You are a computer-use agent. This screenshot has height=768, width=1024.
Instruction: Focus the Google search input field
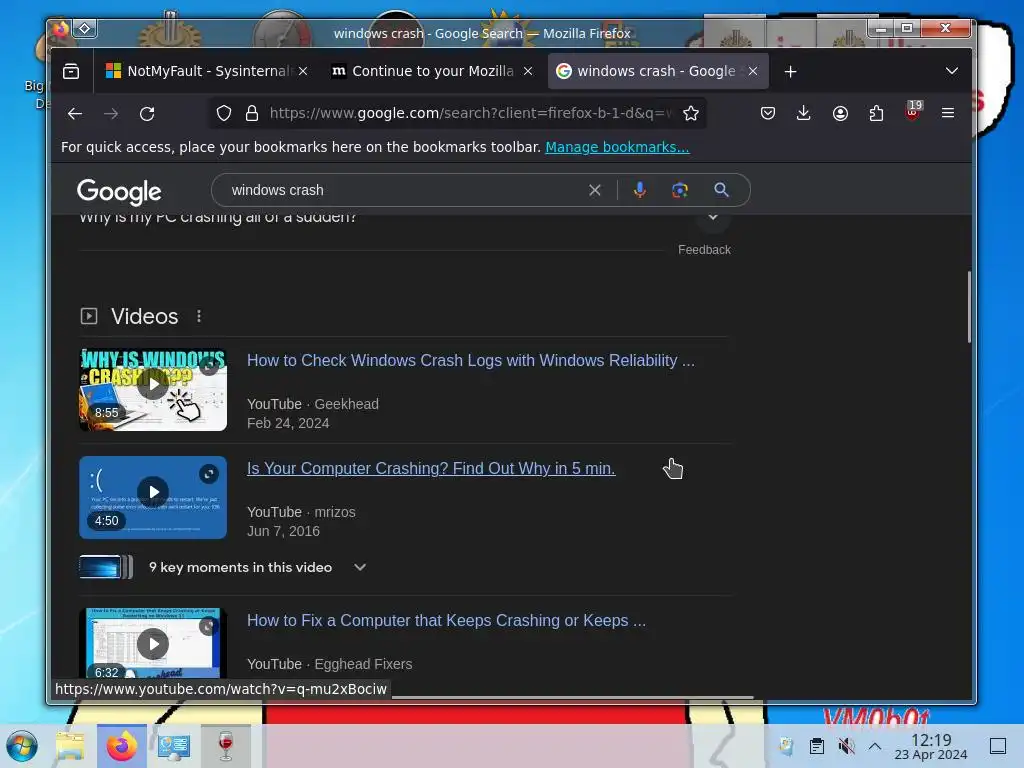[405, 190]
